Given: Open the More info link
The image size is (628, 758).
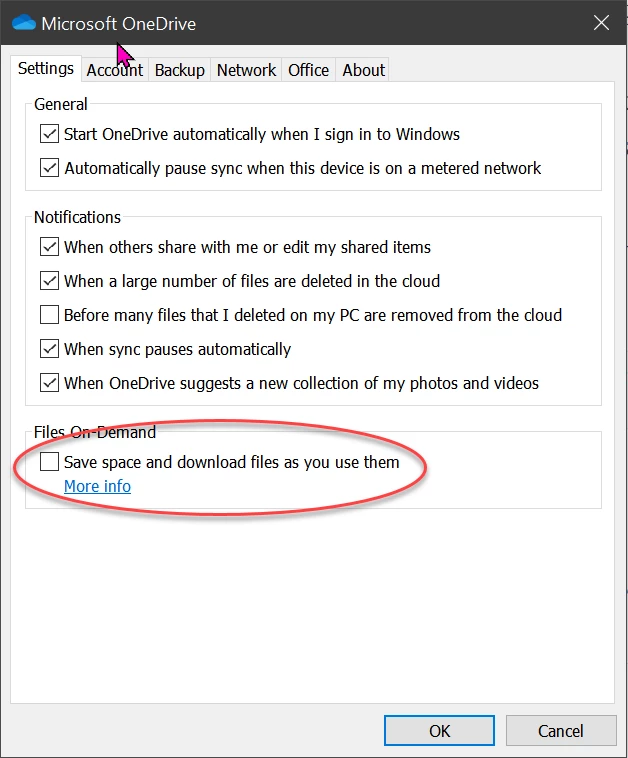Looking at the screenshot, I should pyautogui.click(x=97, y=486).
